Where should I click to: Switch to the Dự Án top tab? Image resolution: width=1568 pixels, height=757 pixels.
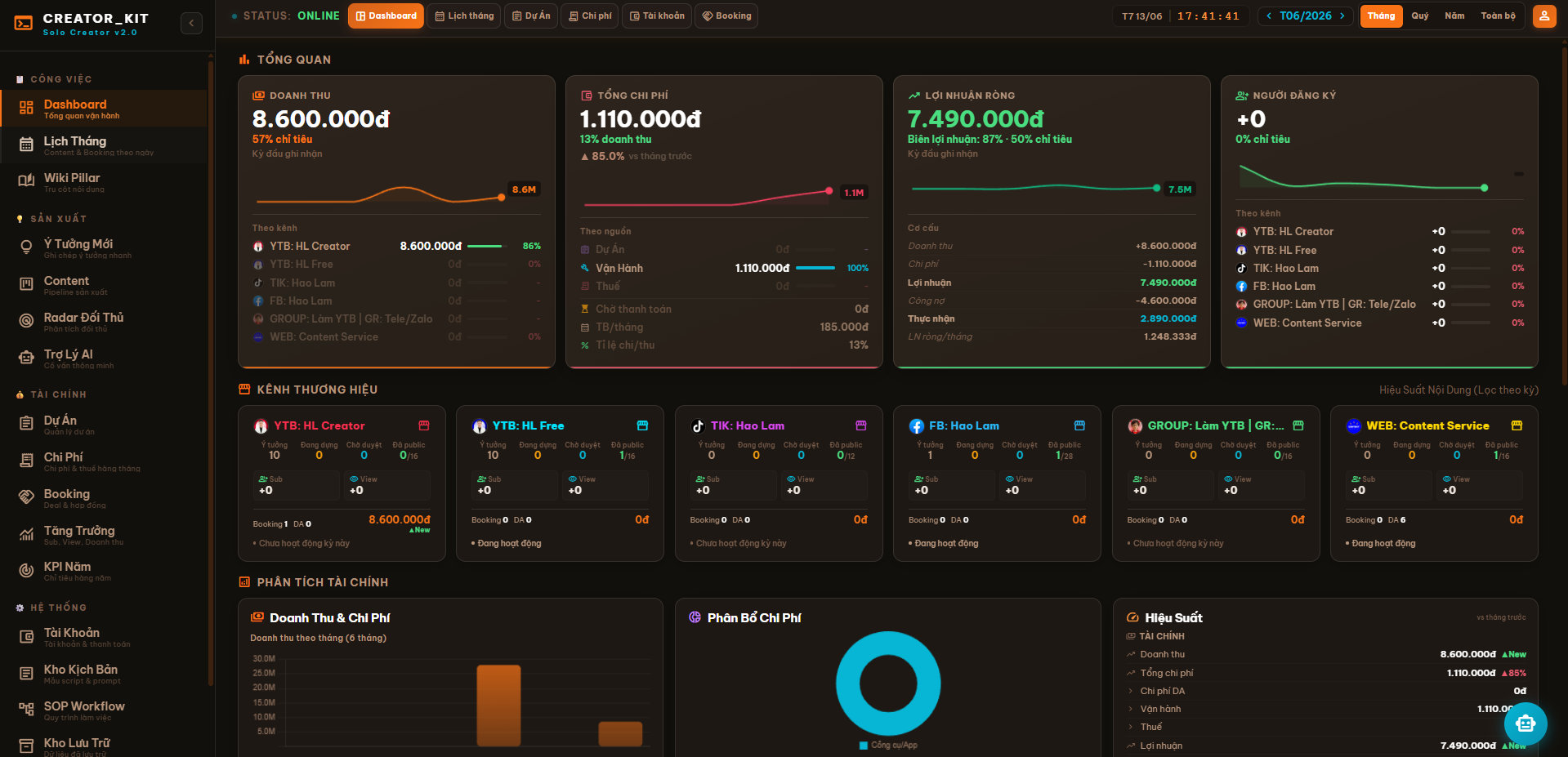pos(531,16)
